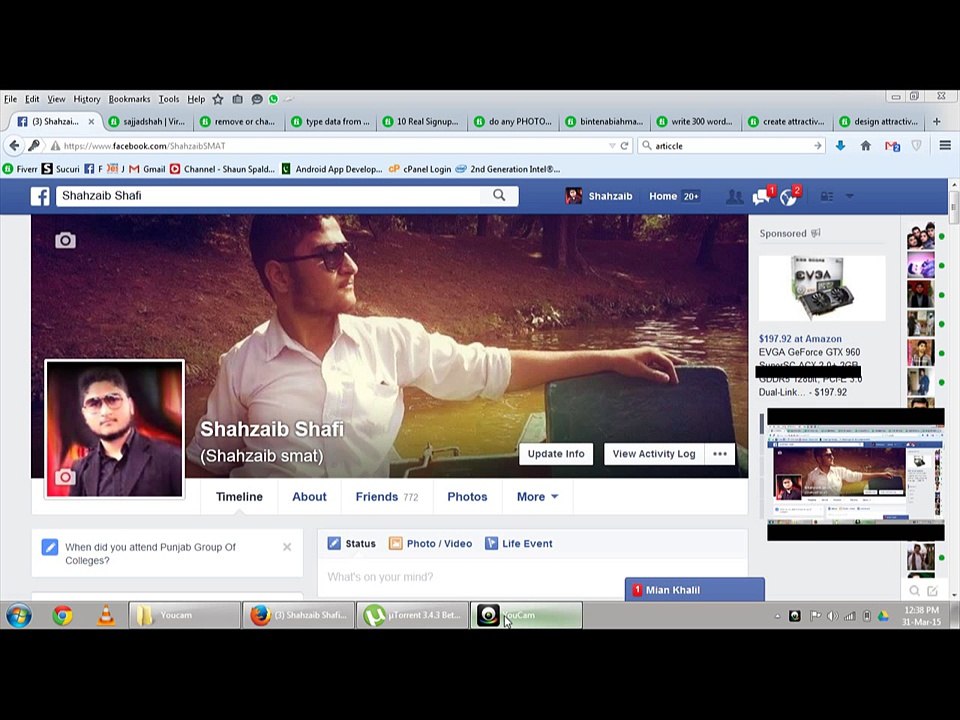This screenshot has width=960, height=720.
Task: Click the cPanel Login bookmark
Action: 420,169
